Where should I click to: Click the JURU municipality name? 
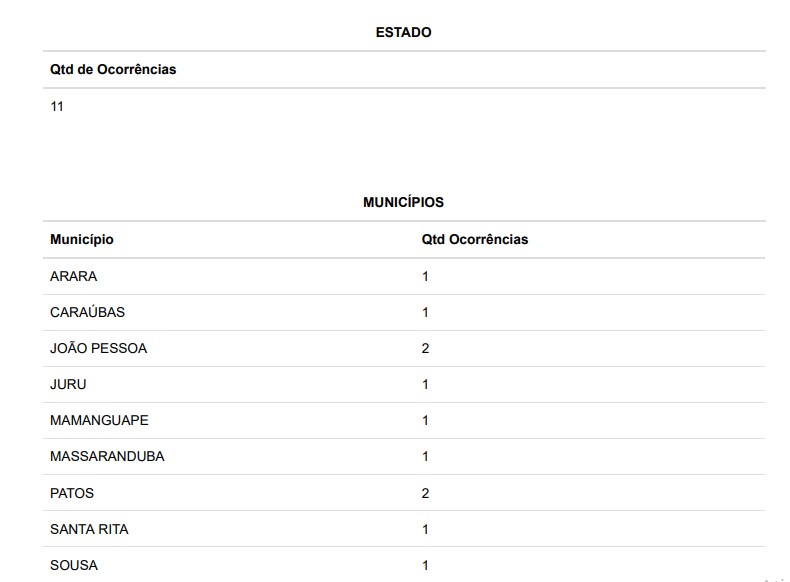pyautogui.click(x=68, y=384)
